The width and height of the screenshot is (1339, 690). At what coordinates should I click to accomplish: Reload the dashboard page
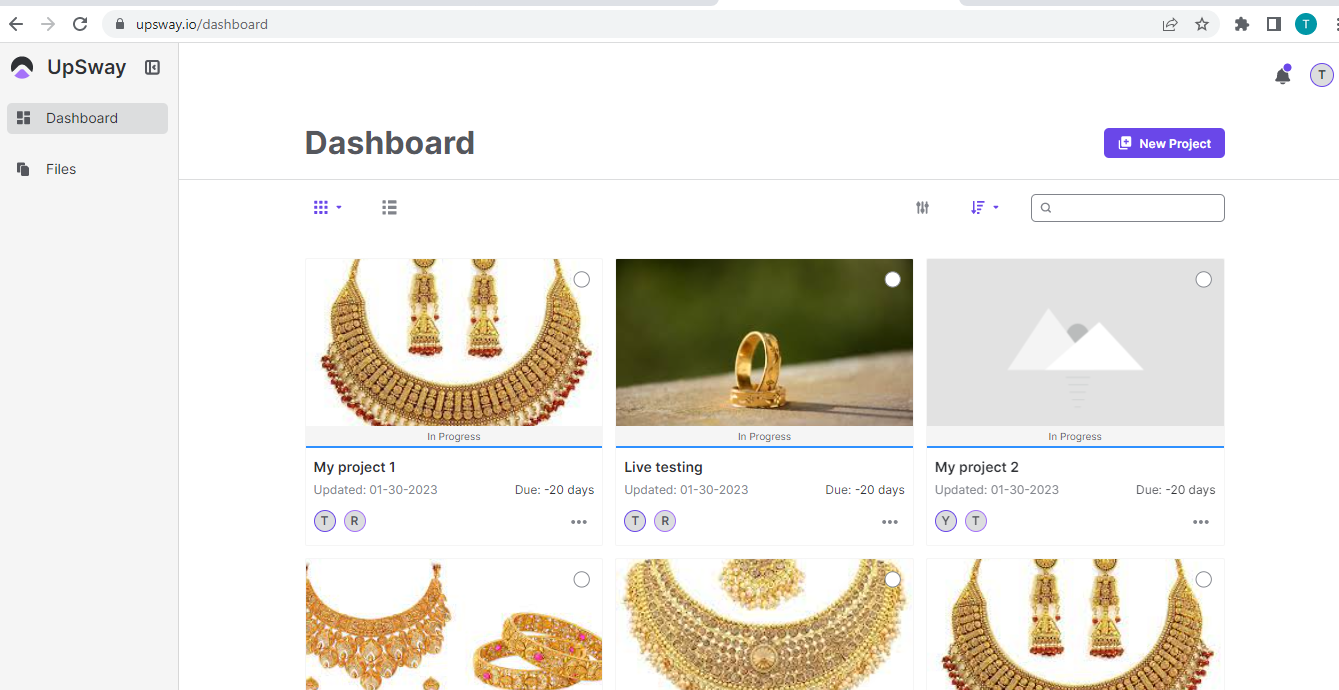click(x=80, y=24)
